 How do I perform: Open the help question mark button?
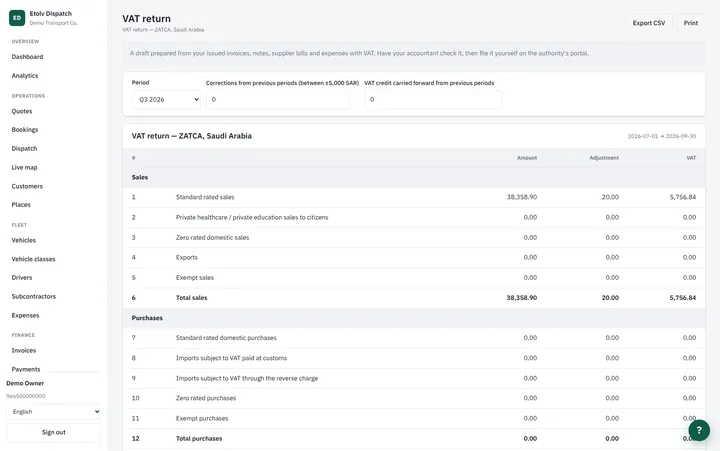coord(699,430)
